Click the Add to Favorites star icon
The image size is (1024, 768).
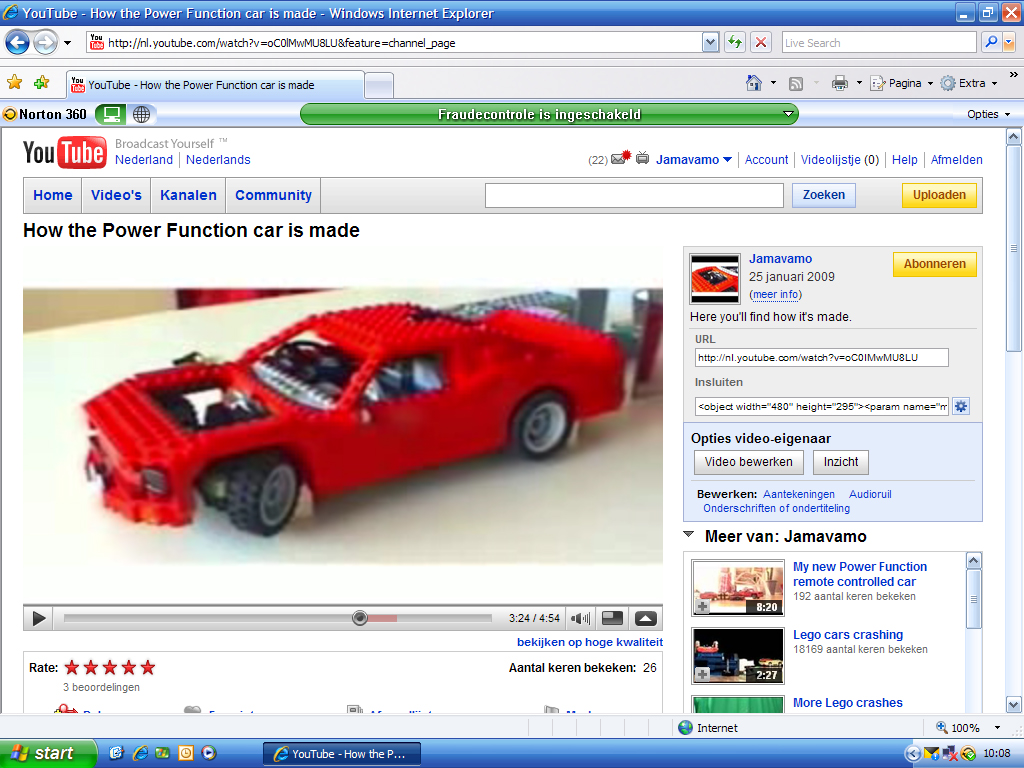click(41, 82)
